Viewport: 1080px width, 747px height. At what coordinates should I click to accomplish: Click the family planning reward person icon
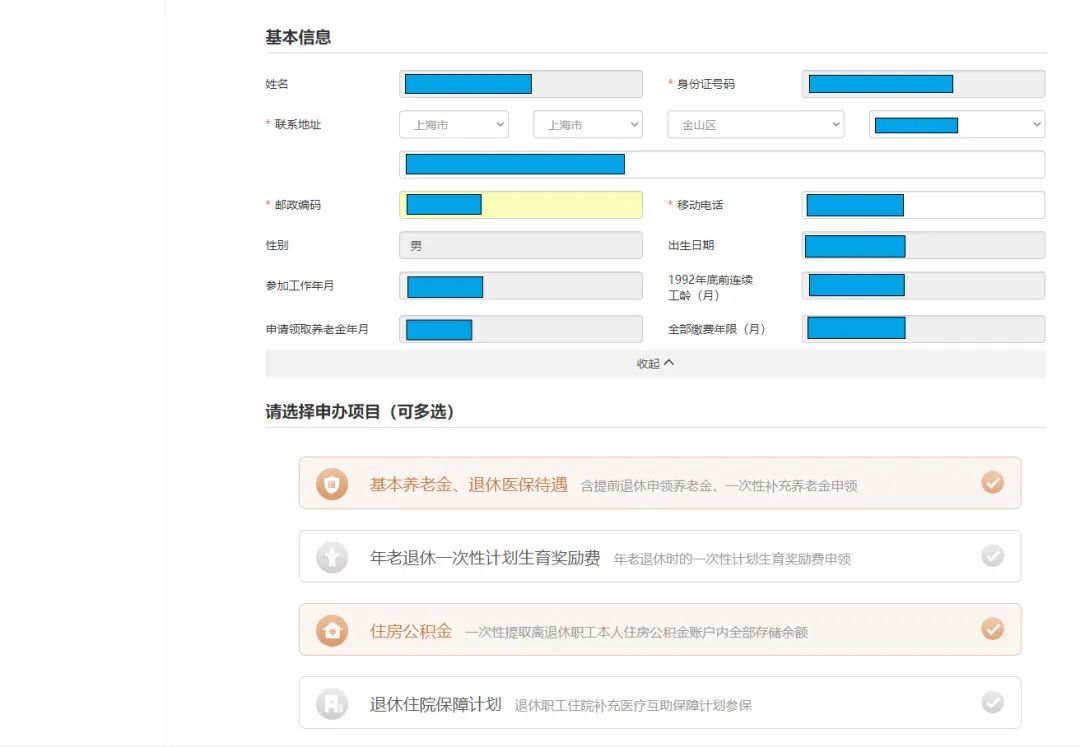[332, 557]
